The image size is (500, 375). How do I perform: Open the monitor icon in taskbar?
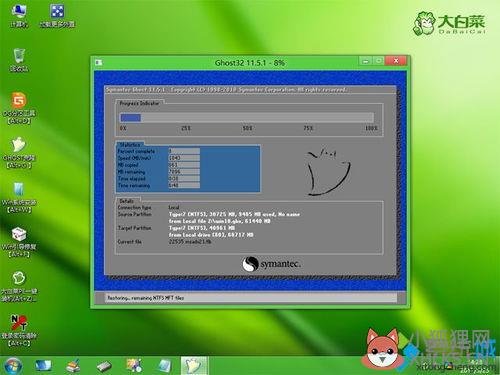tap(43, 366)
